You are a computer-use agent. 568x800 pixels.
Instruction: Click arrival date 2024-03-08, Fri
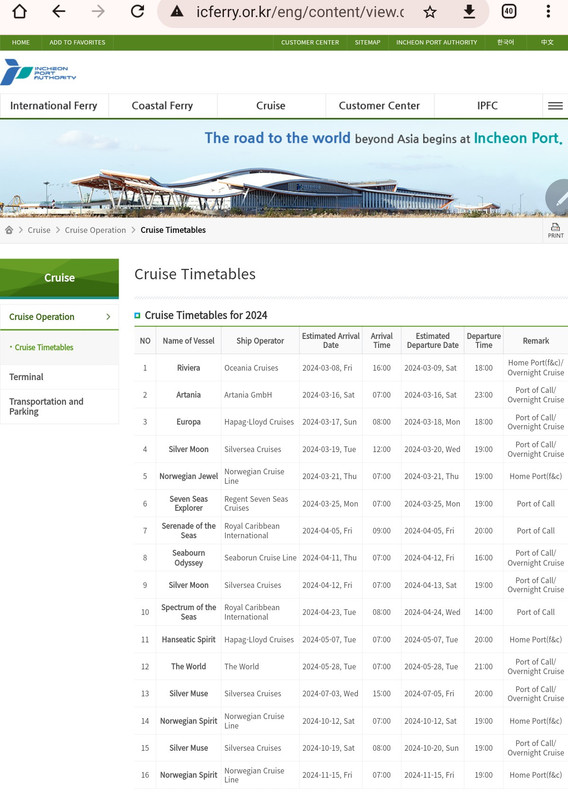(x=327, y=368)
